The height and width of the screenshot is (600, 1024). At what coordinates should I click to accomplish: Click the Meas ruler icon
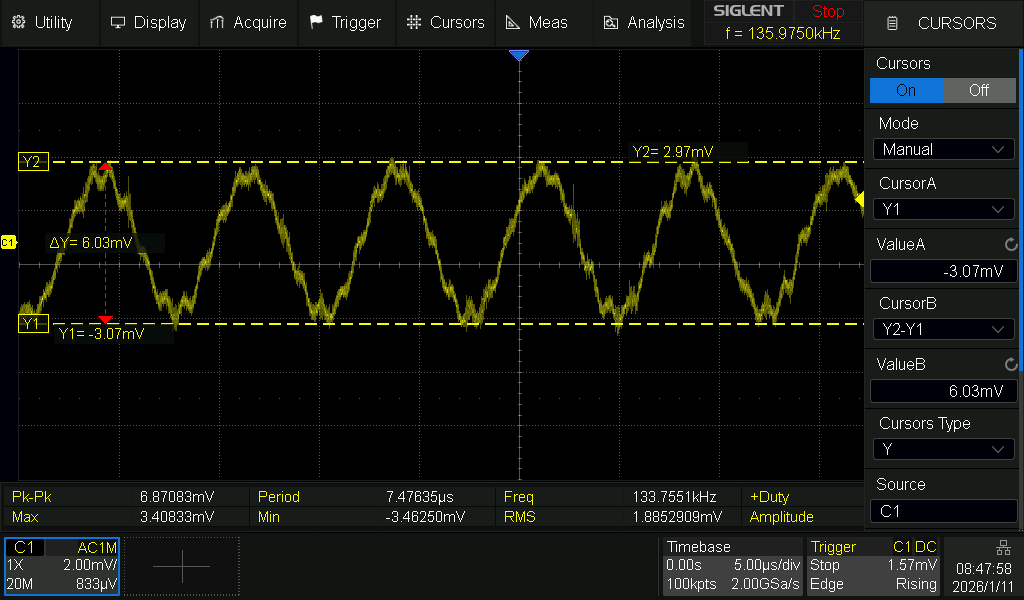pos(513,23)
